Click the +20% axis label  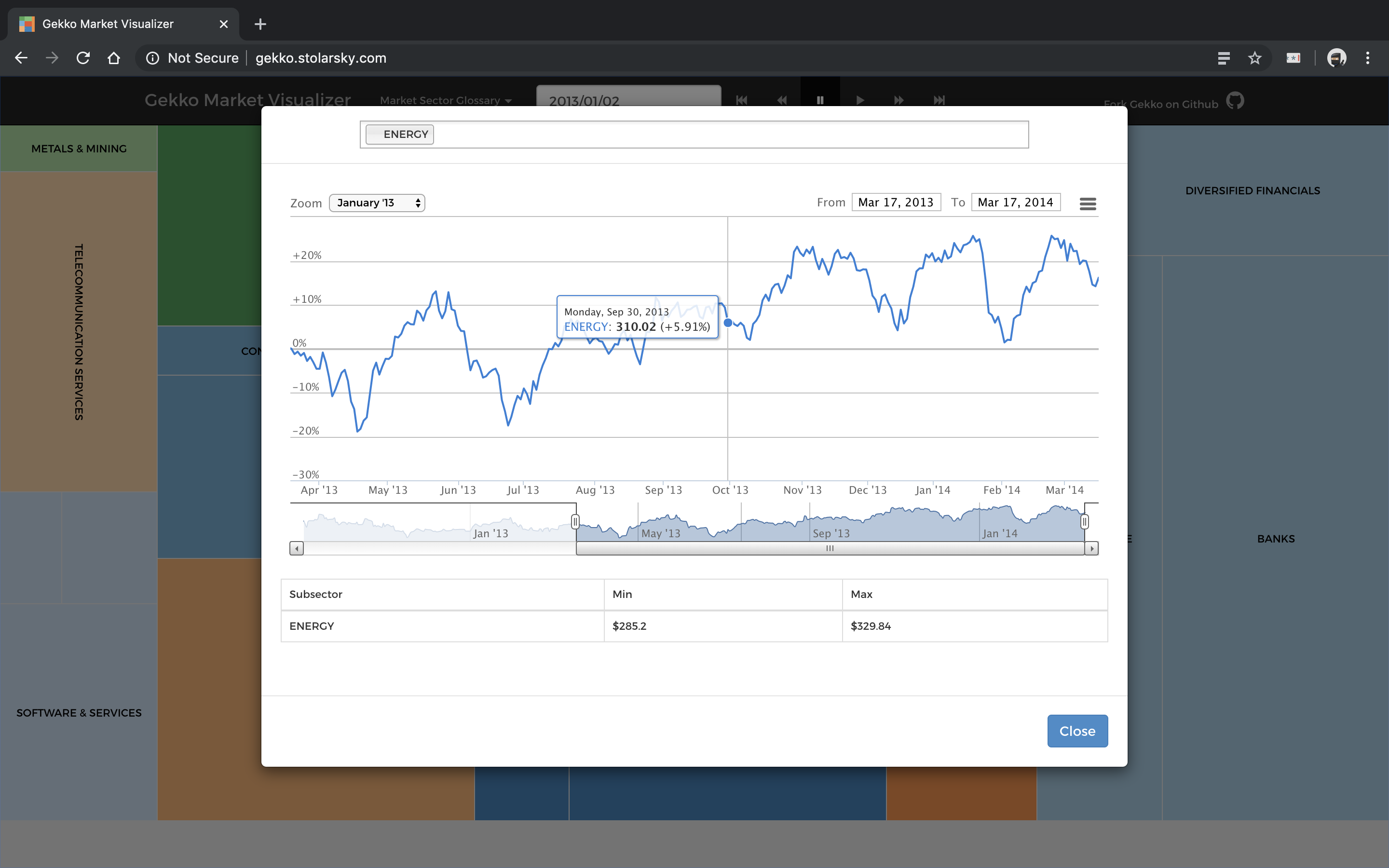[307, 255]
